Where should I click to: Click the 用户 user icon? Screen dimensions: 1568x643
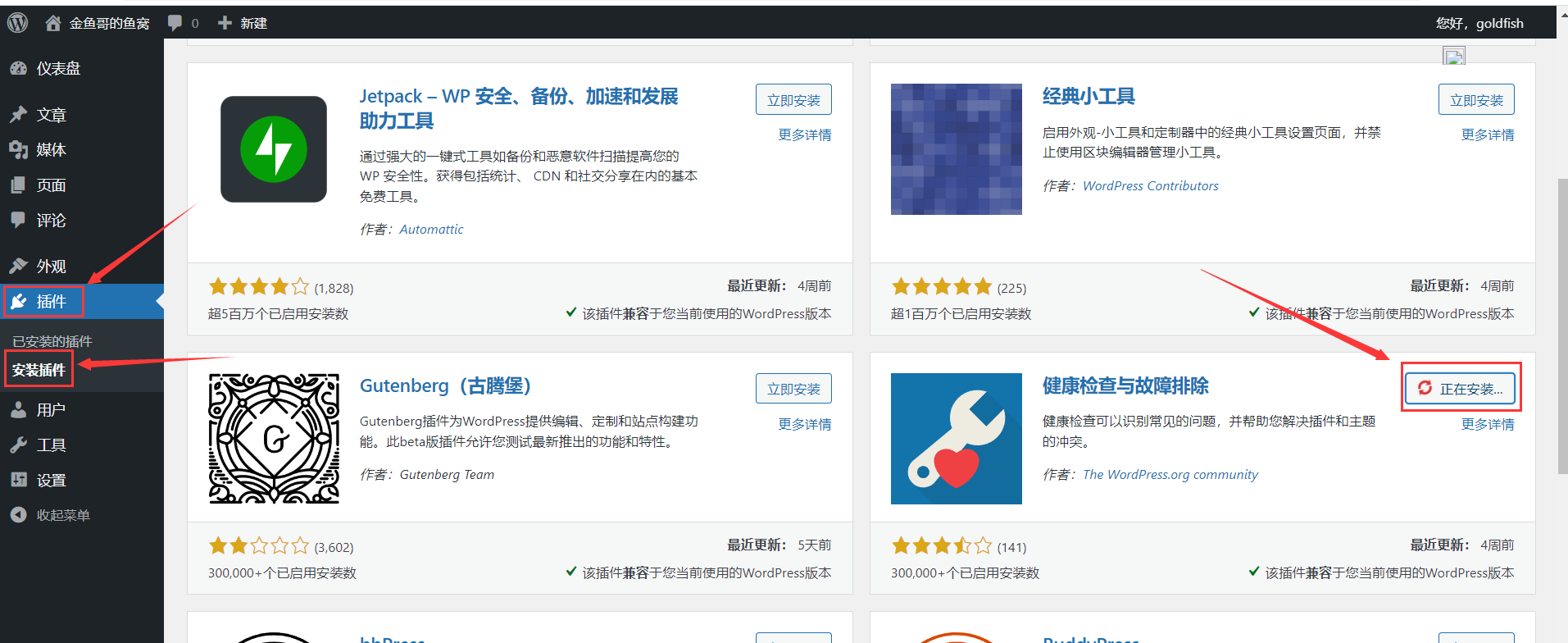pos(19,410)
